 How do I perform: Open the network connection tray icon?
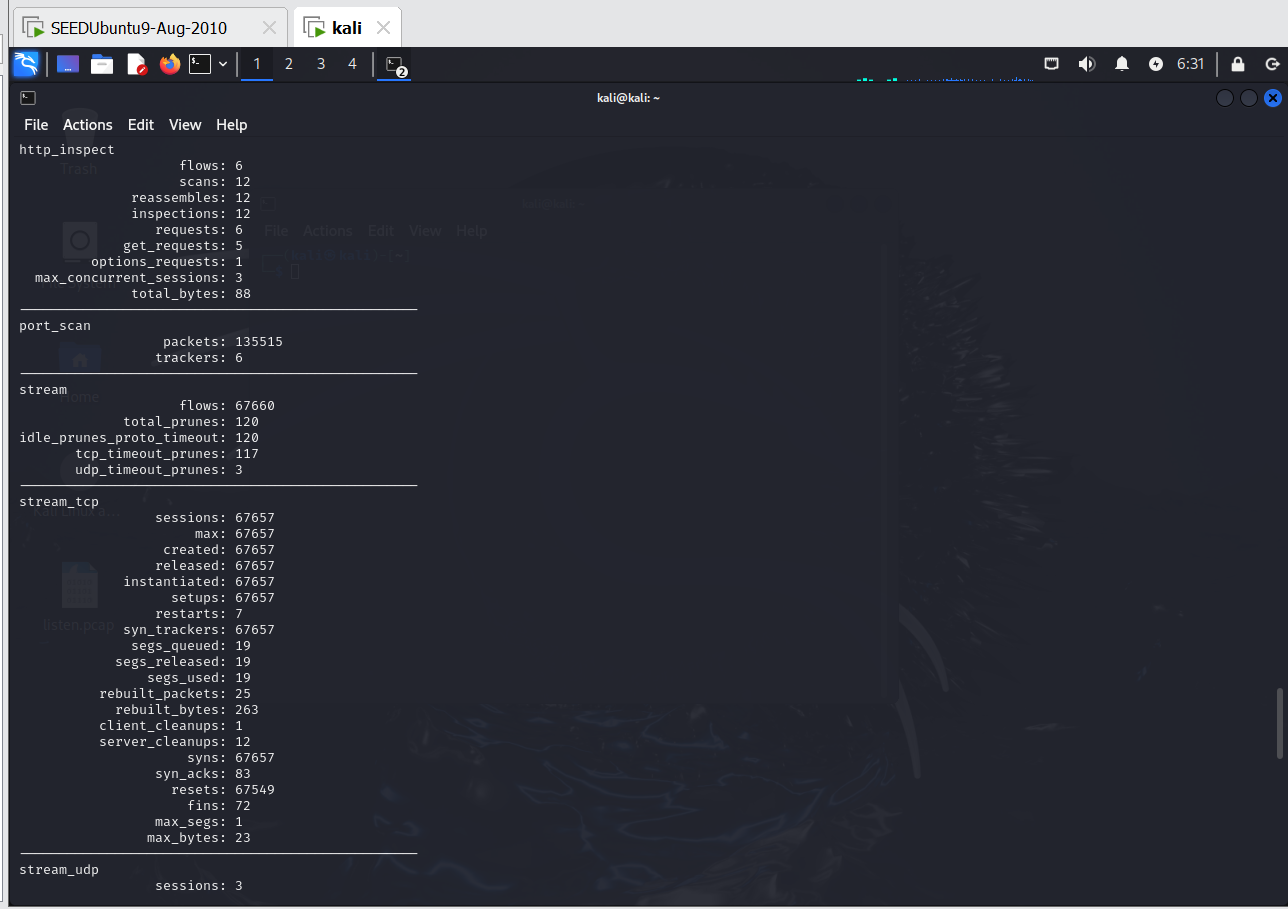pos(1052,64)
